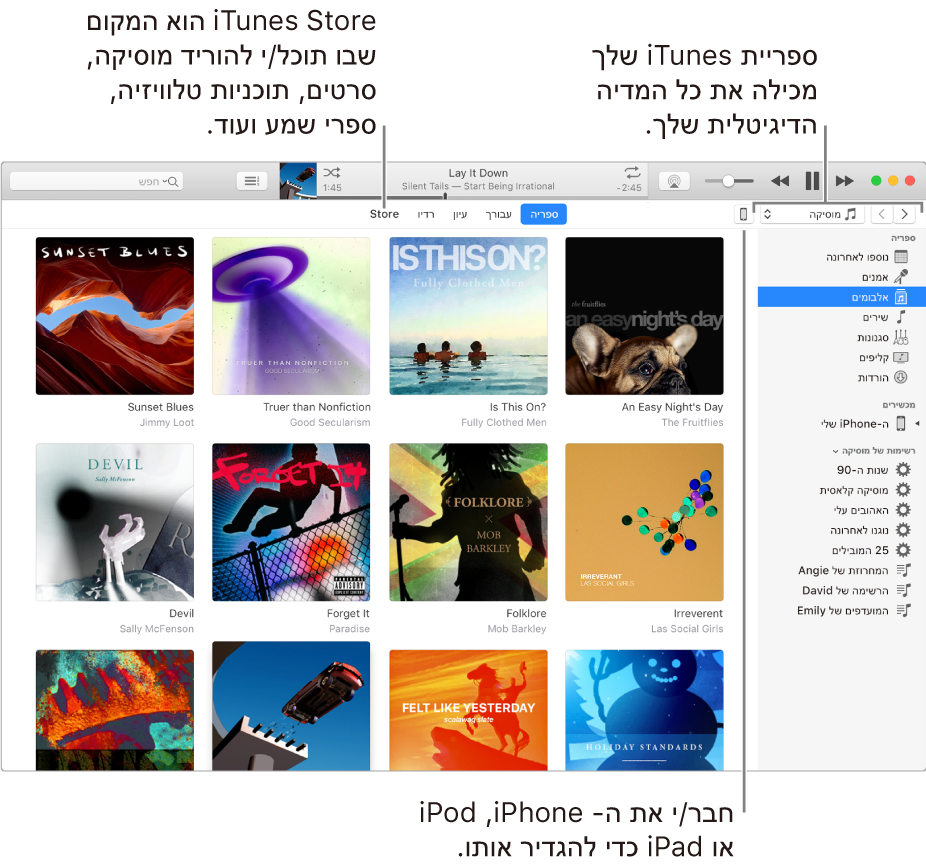Click the Las Social Girls artist name
The height and width of the screenshot is (865, 926).
[x=687, y=629]
